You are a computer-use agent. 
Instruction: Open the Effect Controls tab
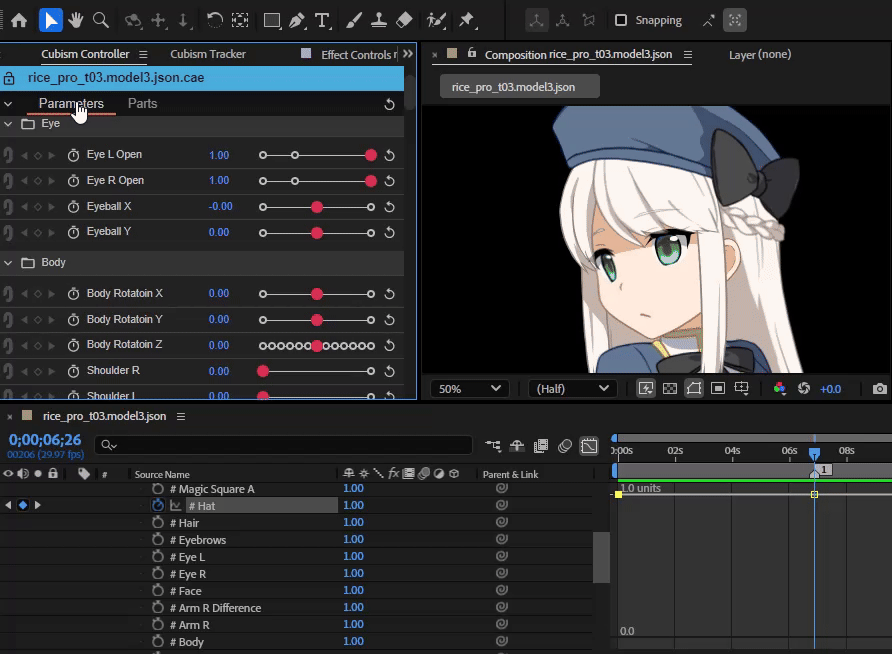(358, 55)
